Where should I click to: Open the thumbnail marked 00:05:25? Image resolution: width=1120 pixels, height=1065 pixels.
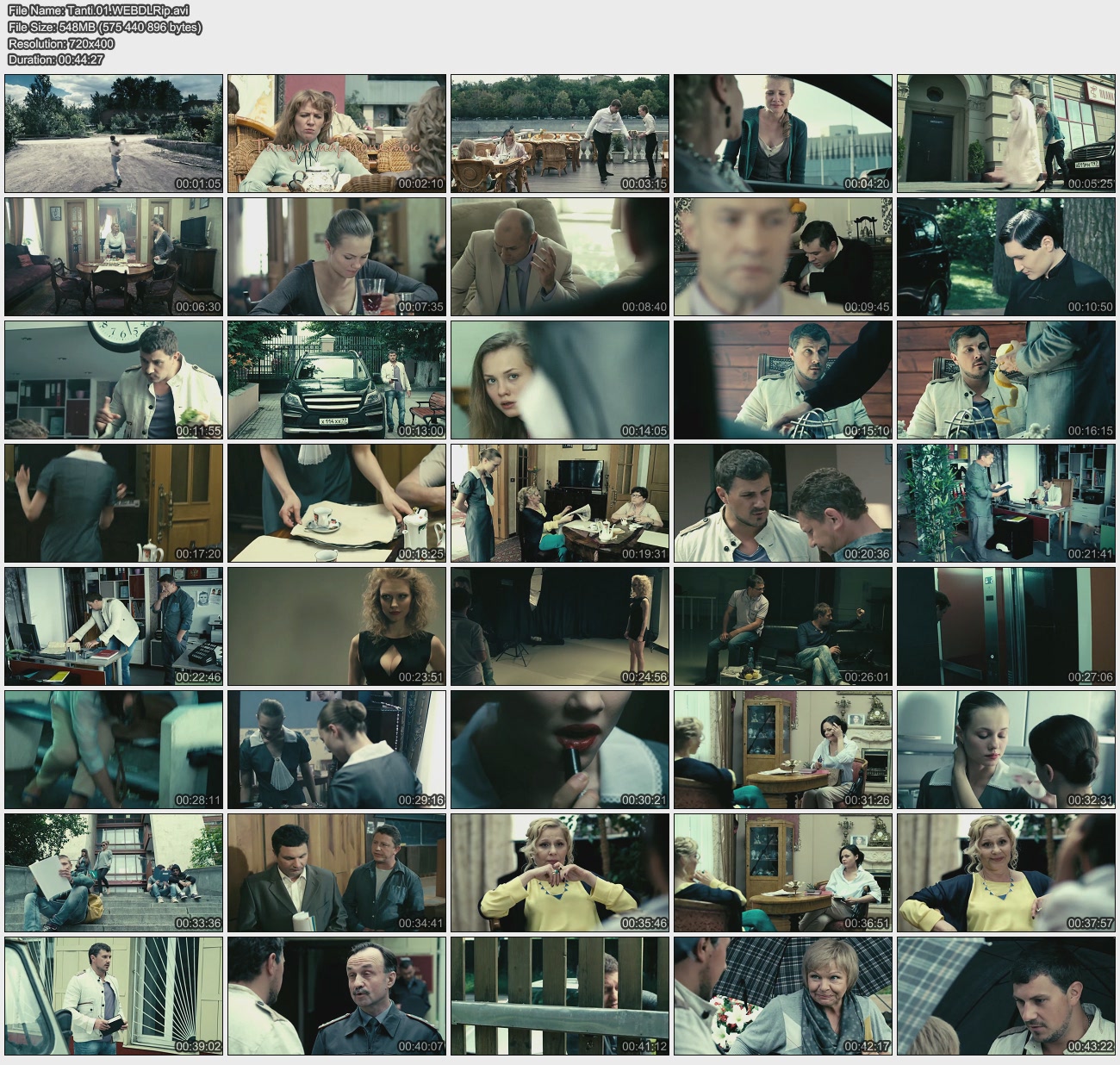(x=1005, y=134)
